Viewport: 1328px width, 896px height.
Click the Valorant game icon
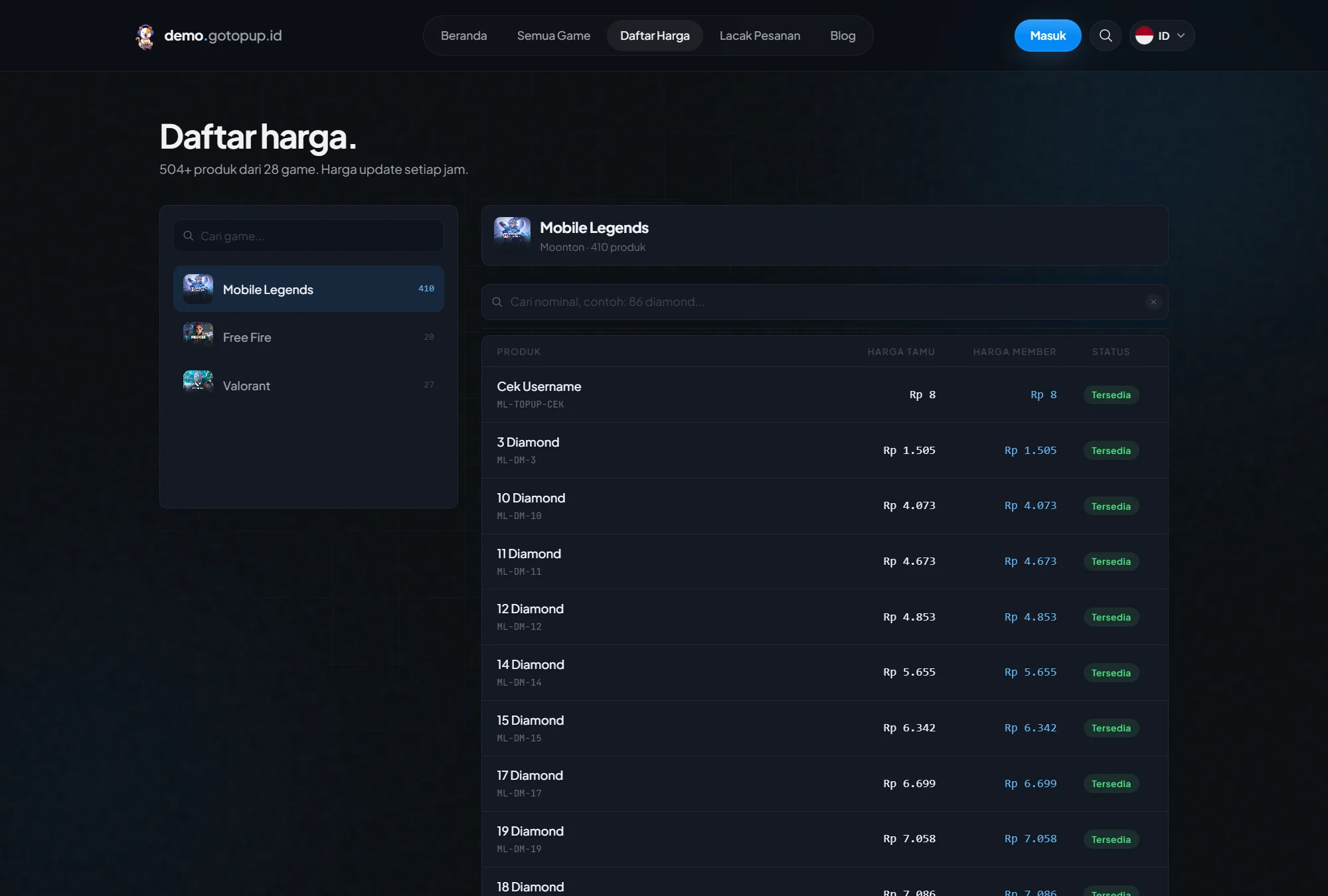(198, 385)
